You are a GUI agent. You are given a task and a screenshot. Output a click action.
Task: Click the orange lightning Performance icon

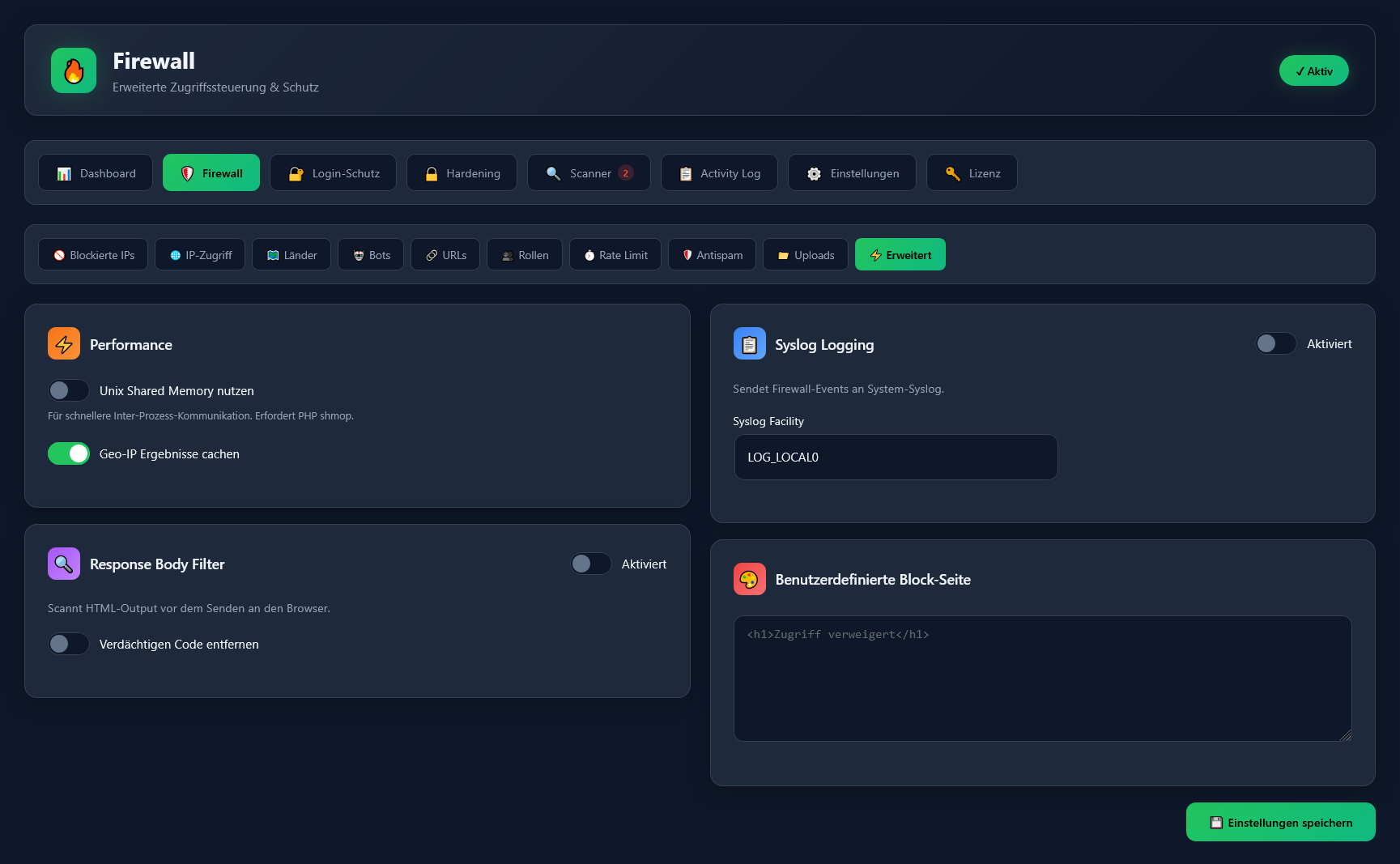coord(64,343)
